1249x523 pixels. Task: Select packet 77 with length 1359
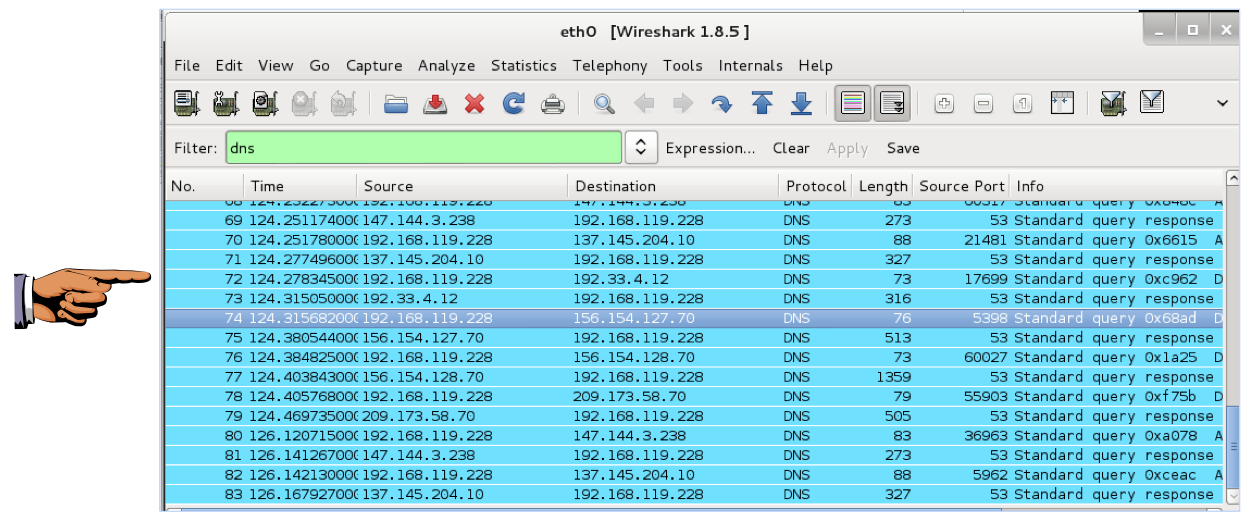[695, 377]
